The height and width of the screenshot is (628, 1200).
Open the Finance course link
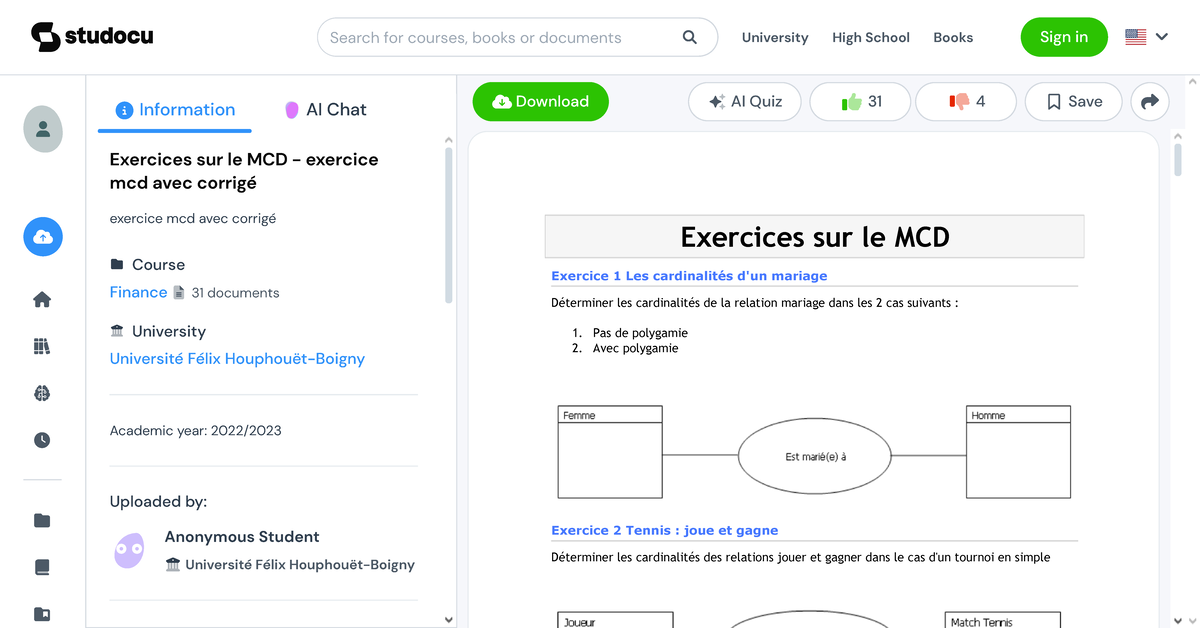[x=138, y=292]
